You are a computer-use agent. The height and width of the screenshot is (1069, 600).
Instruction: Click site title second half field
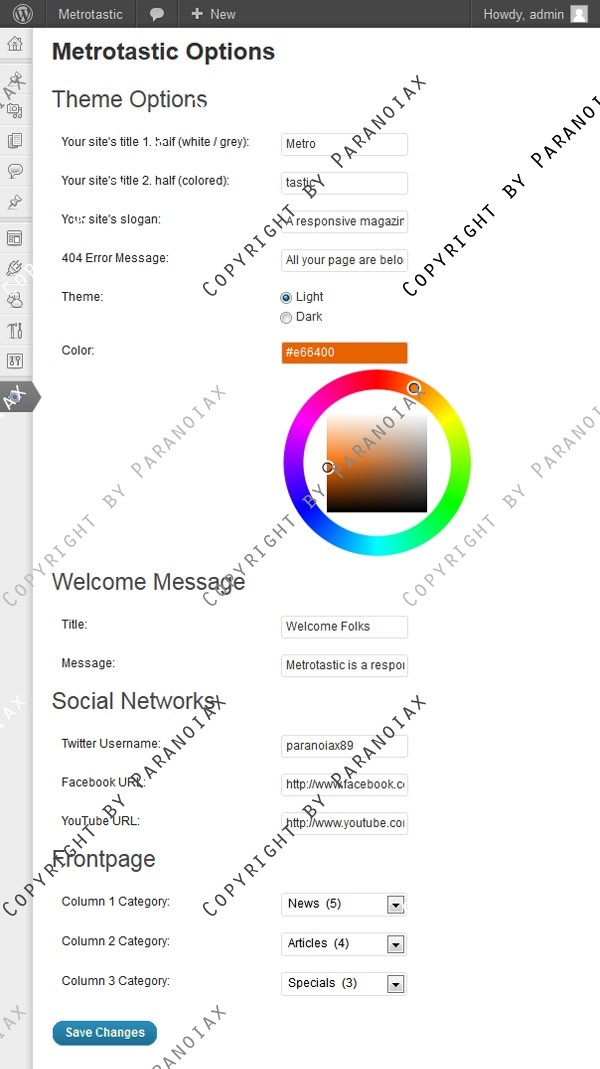(344, 183)
